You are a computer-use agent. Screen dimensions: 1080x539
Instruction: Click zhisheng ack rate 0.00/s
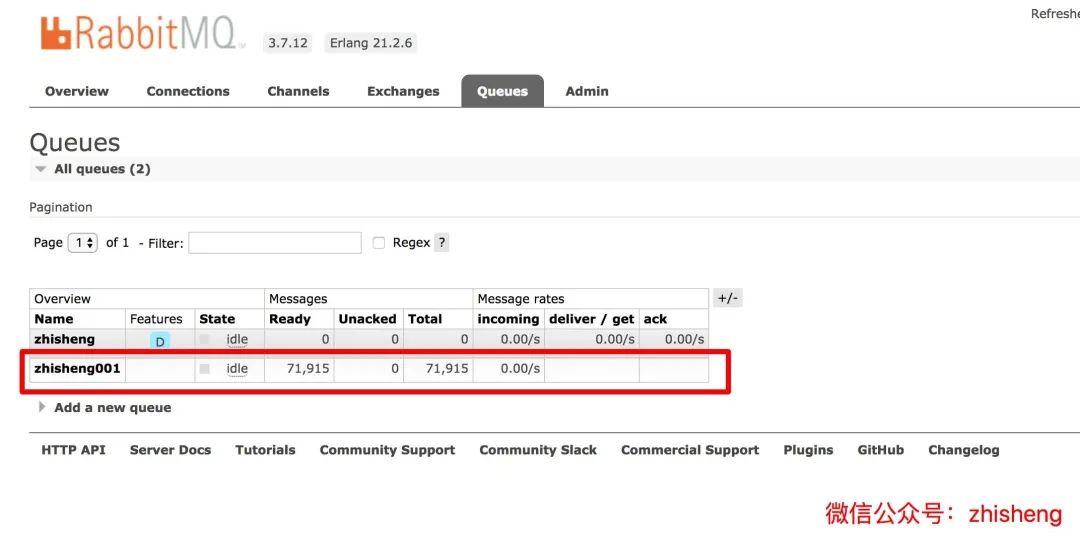[x=685, y=339]
